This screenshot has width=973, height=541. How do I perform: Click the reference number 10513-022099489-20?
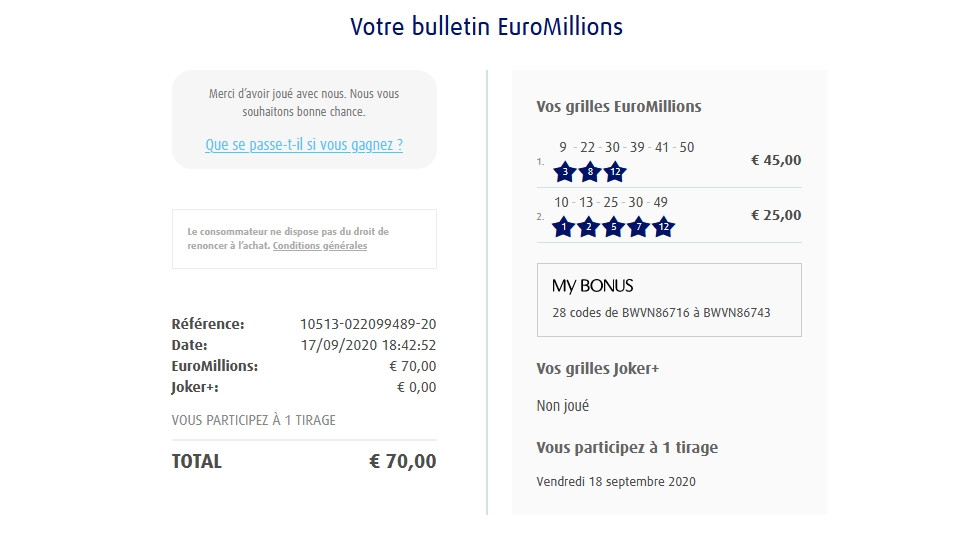coord(368,324)
